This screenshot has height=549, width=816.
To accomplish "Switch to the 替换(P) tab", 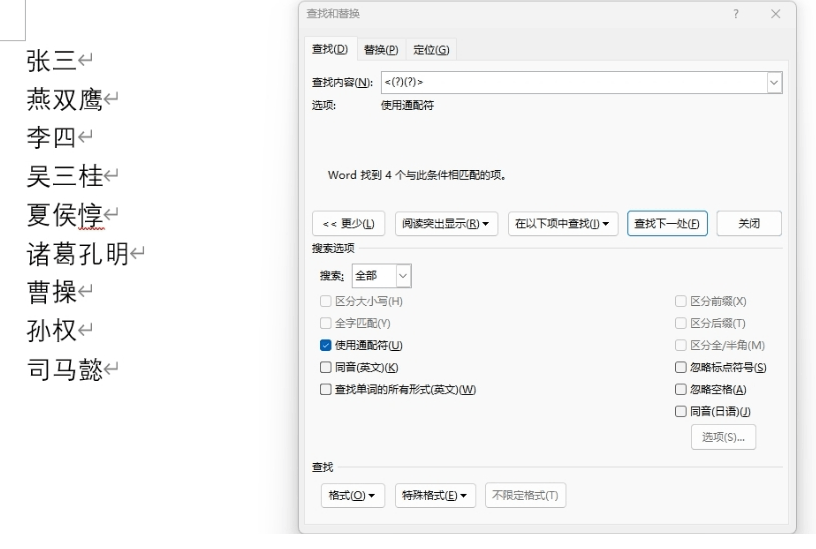I will [381, 50].
